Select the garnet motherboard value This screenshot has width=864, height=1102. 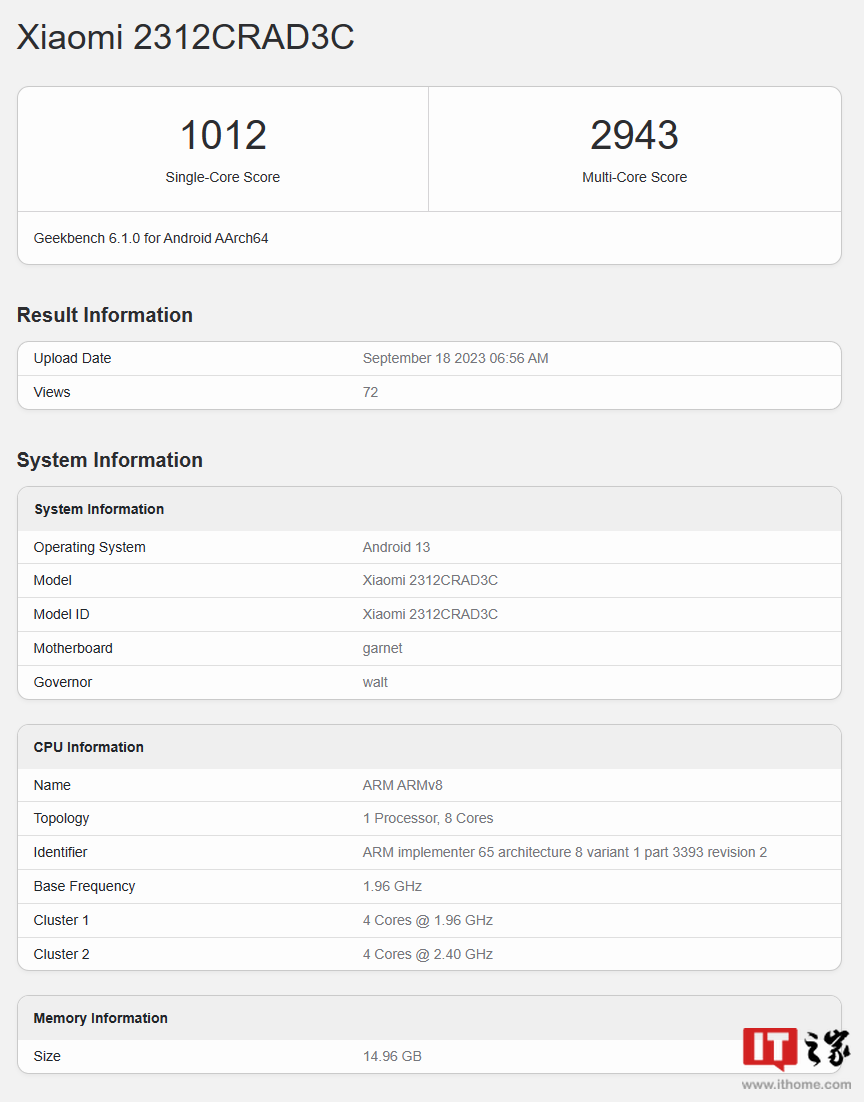(x=382, y=649)
